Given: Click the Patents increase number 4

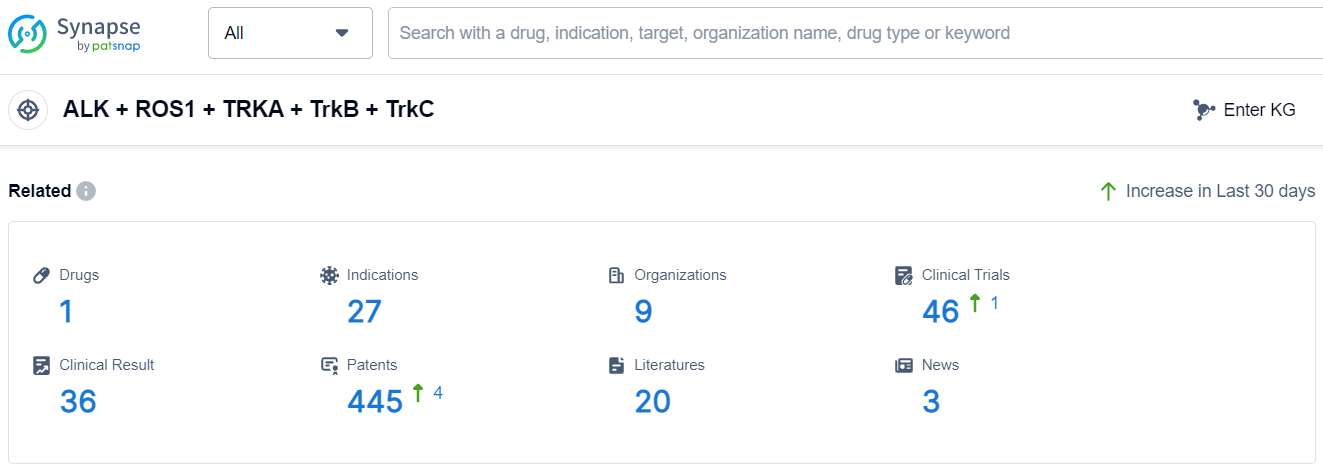Looking at the screenshot, I should tap(438, 393).
